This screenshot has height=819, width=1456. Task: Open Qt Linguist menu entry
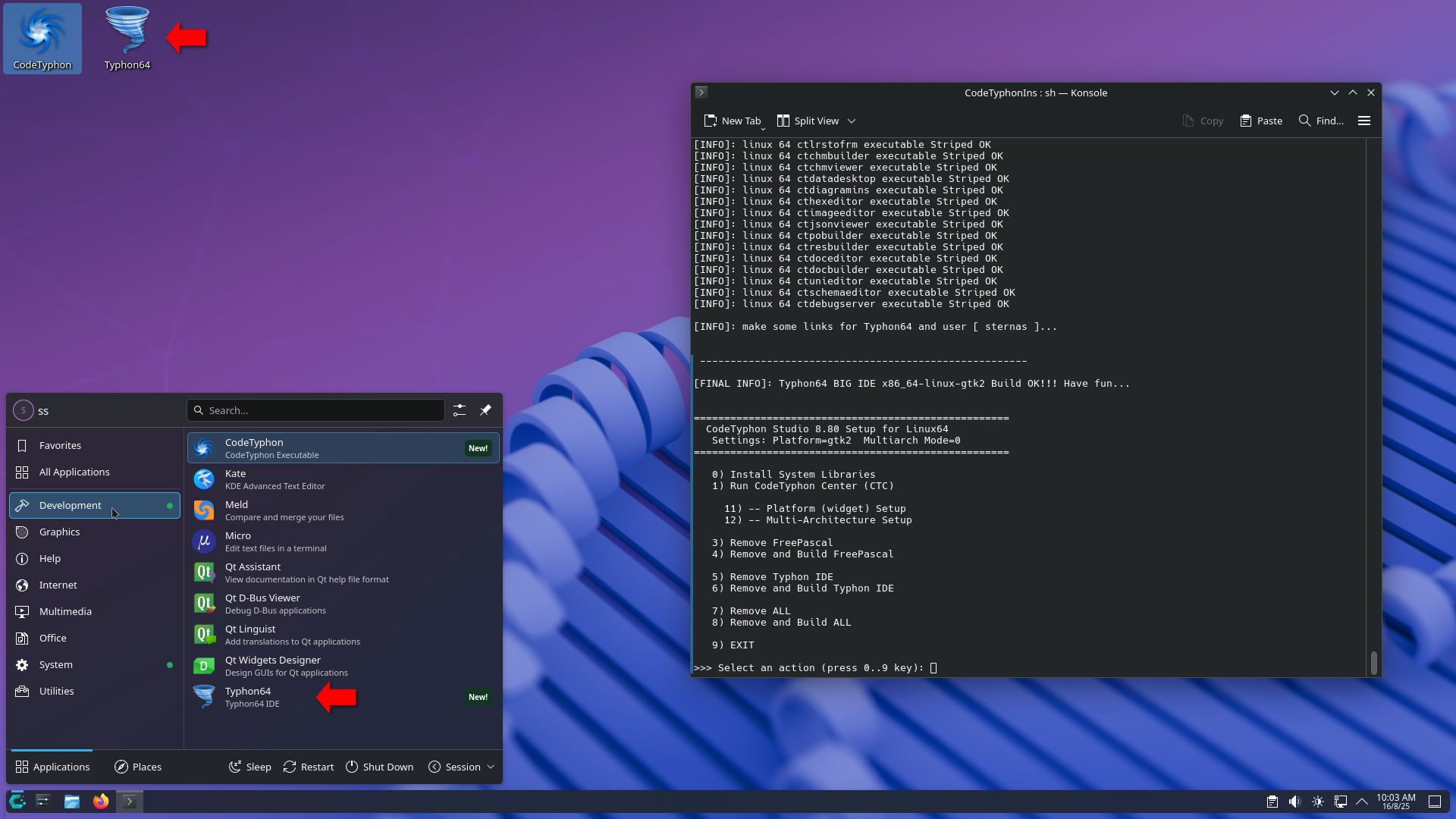[343, 635]
